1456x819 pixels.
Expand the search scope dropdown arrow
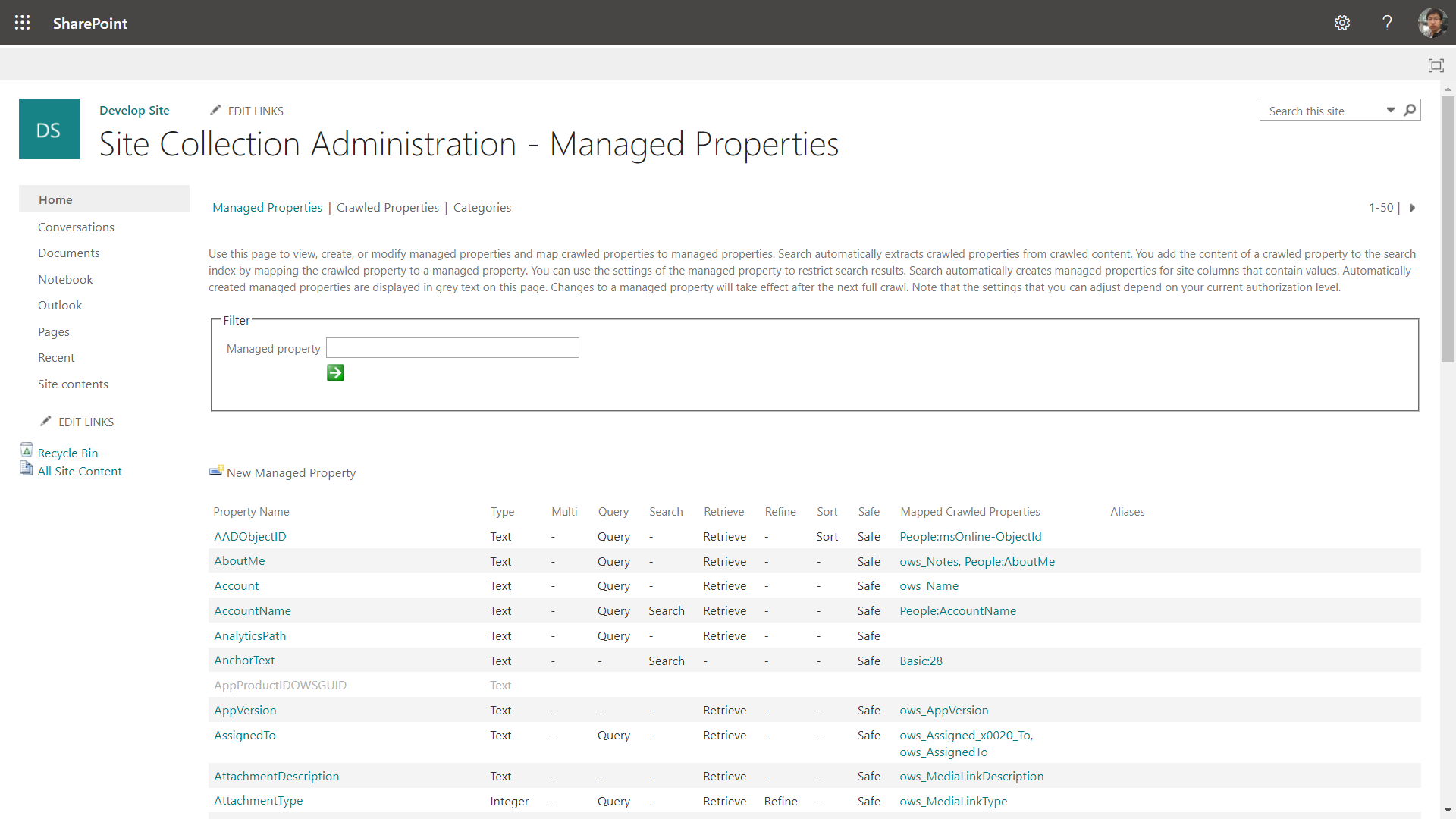point(1391,111)
